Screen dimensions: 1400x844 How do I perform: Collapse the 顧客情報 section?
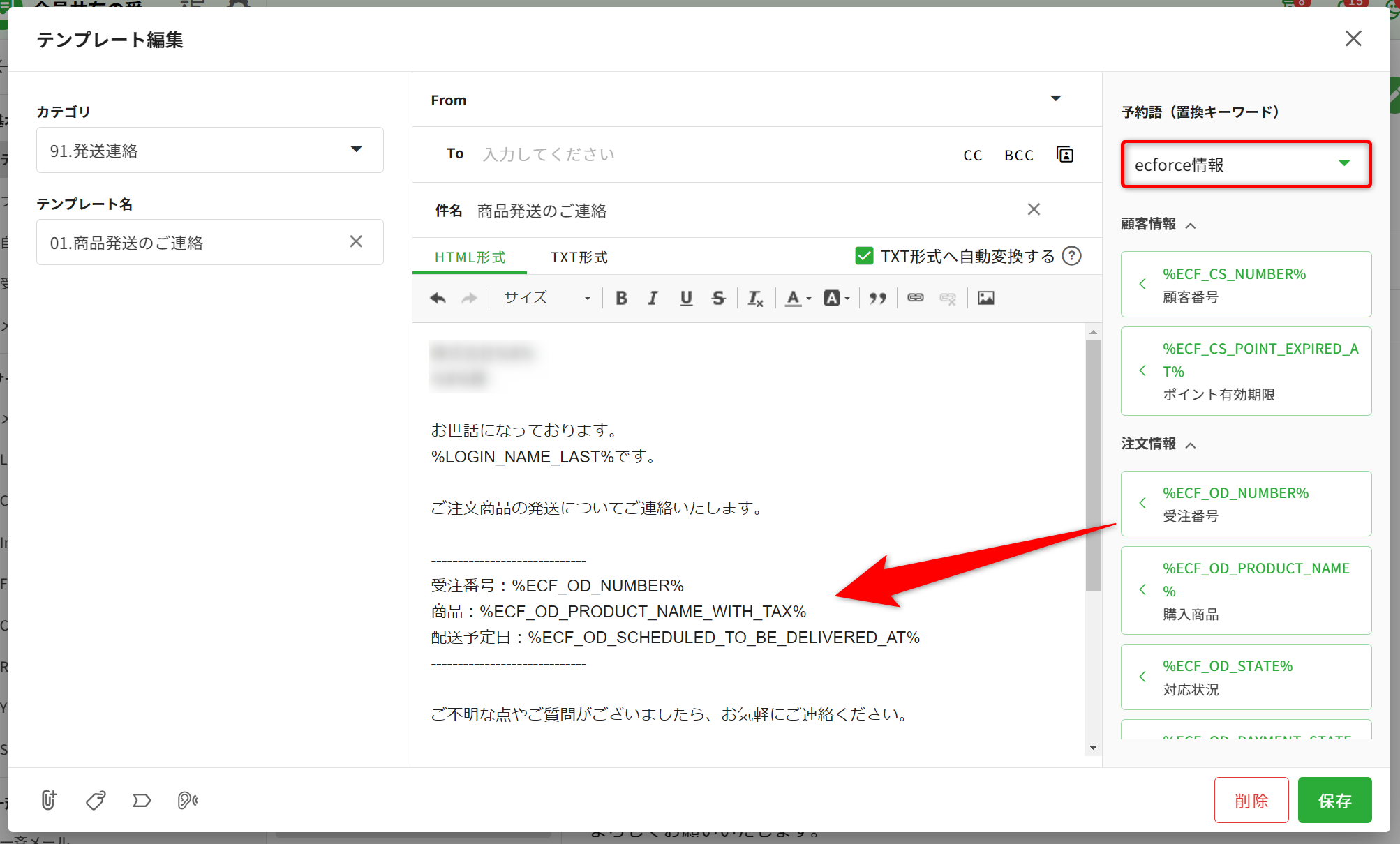tap(1191, 225)
